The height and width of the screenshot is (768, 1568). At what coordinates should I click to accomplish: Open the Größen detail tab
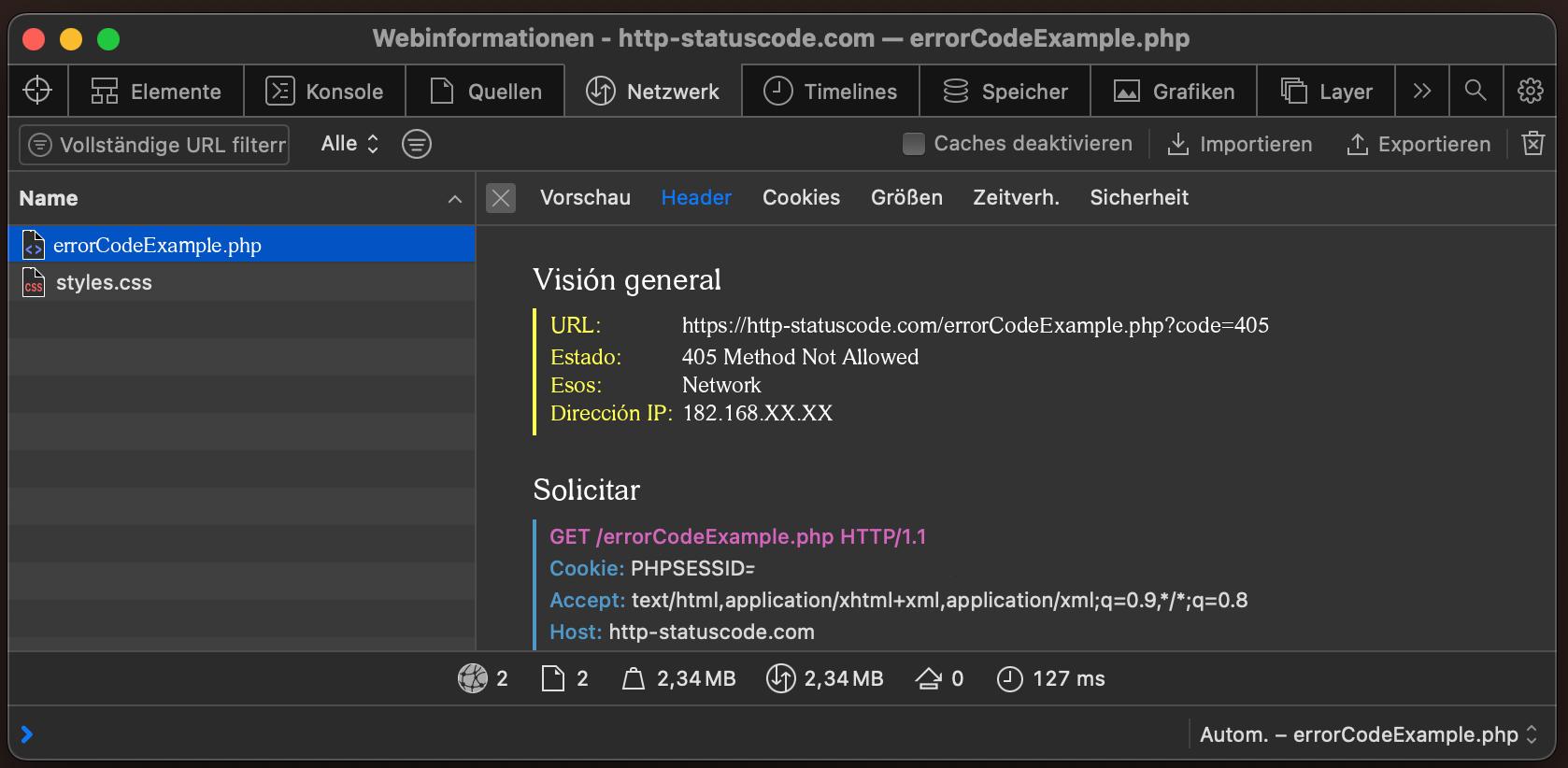[x=906, y=197]
